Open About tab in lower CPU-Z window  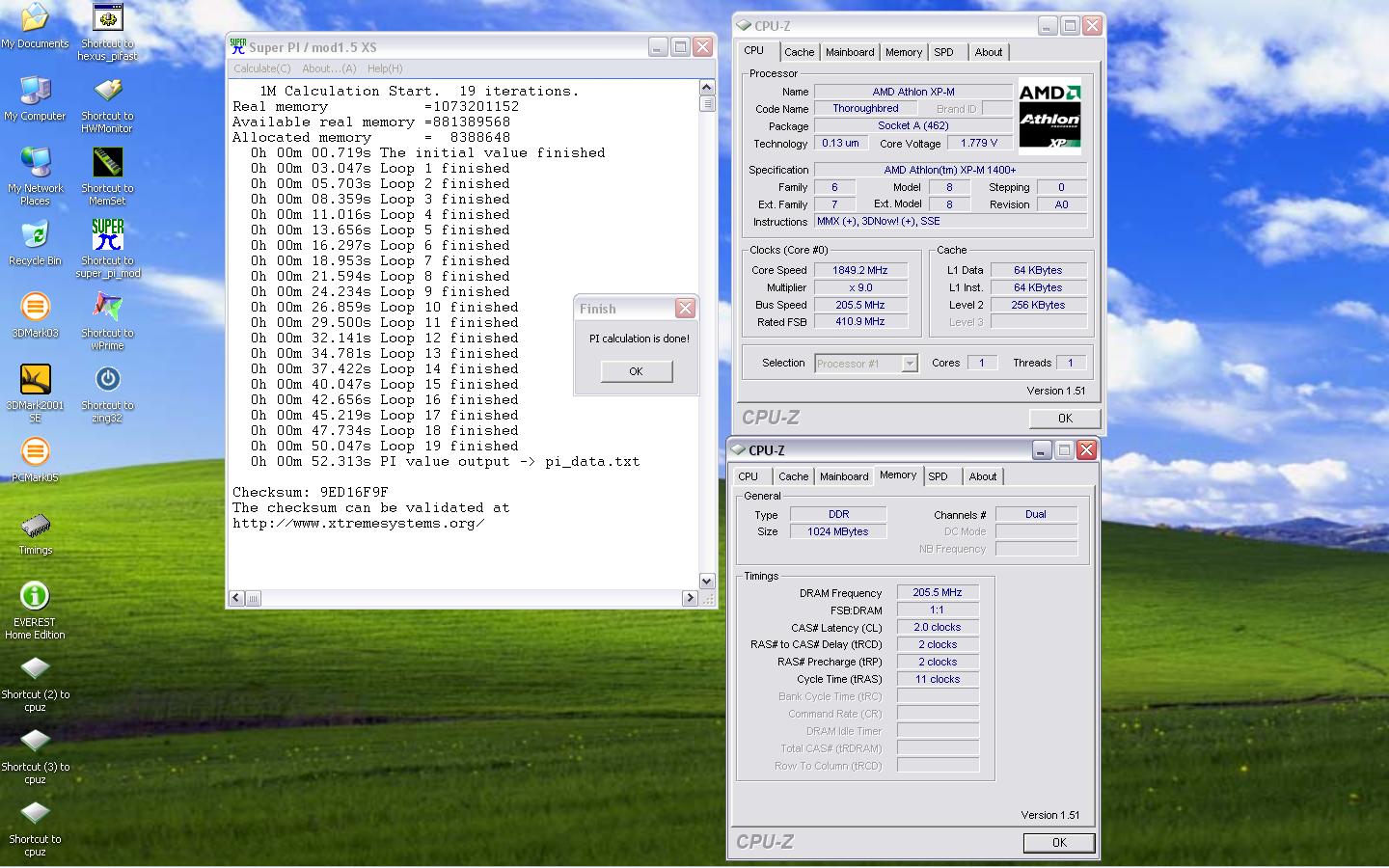coord(982,476)
